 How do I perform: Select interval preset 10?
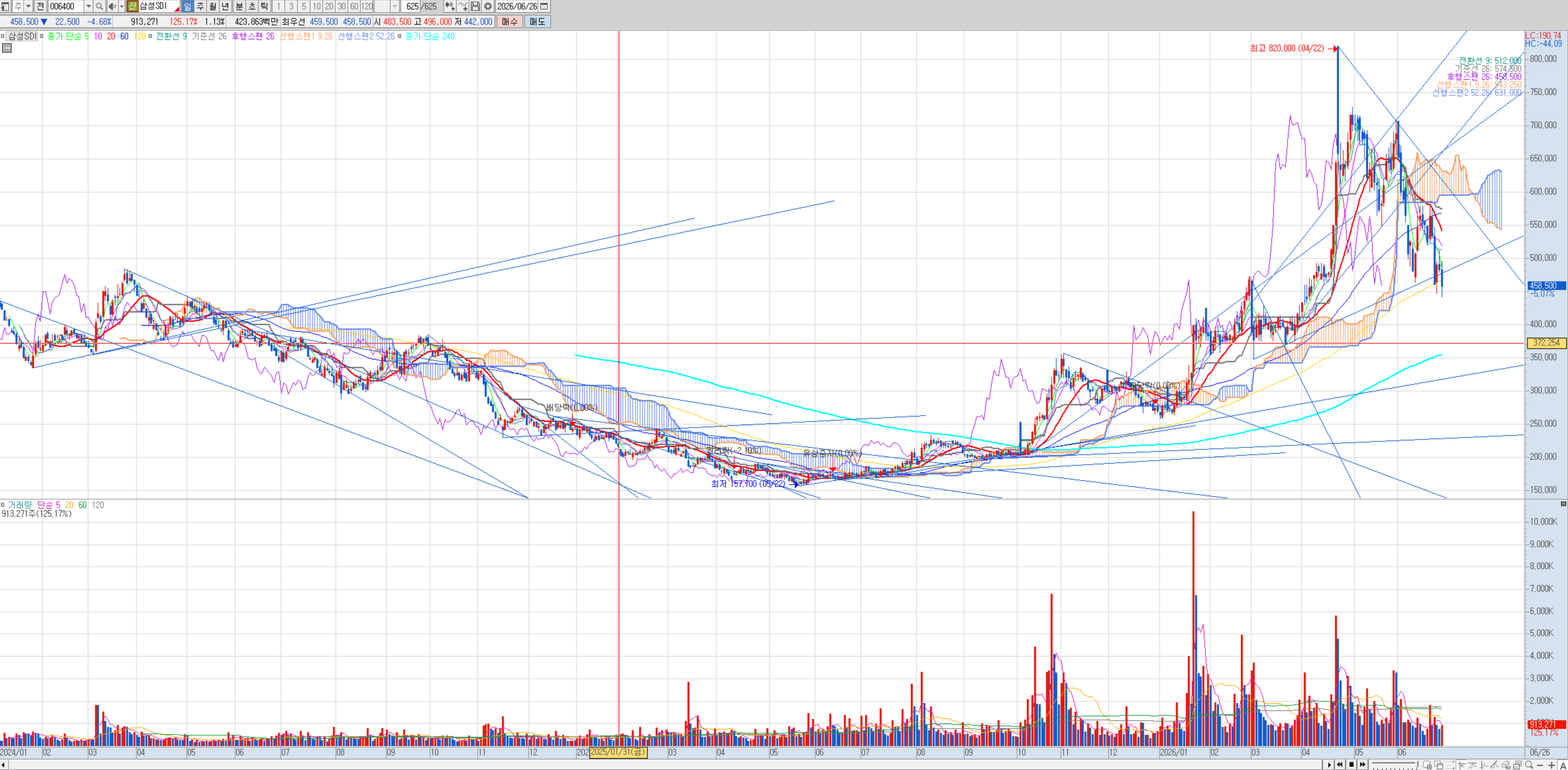coord(316,6)
